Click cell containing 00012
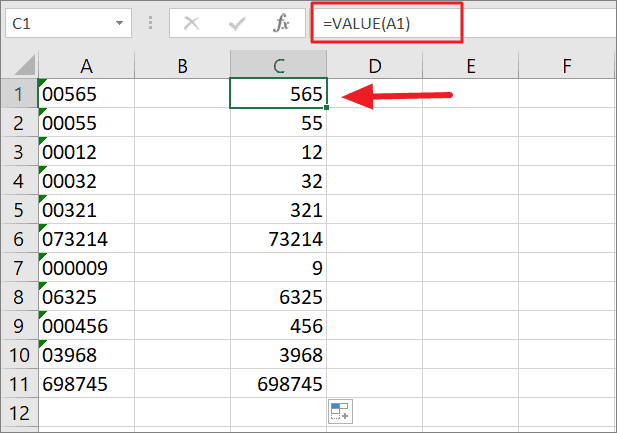 (86, 152)
